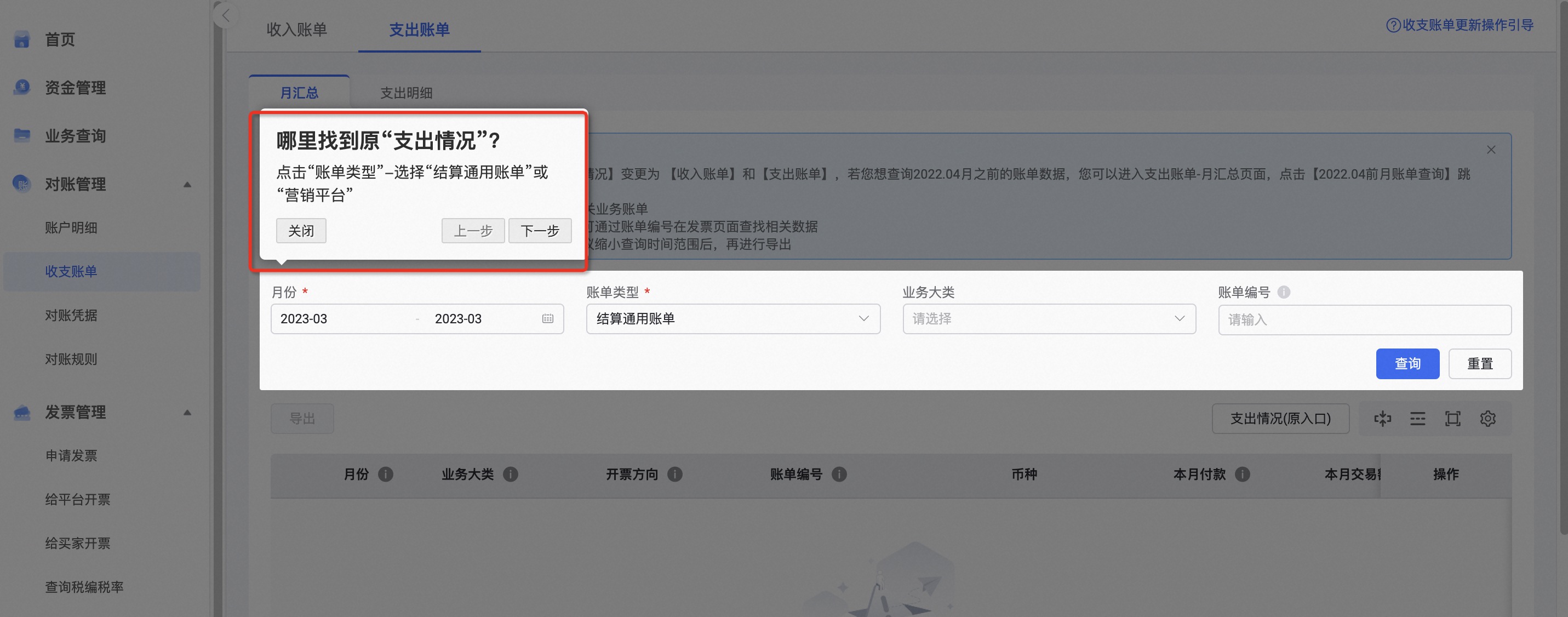Open 申请发票 in the sidebar
This screenshot has height=617, width=1568.
click(71, 455)
